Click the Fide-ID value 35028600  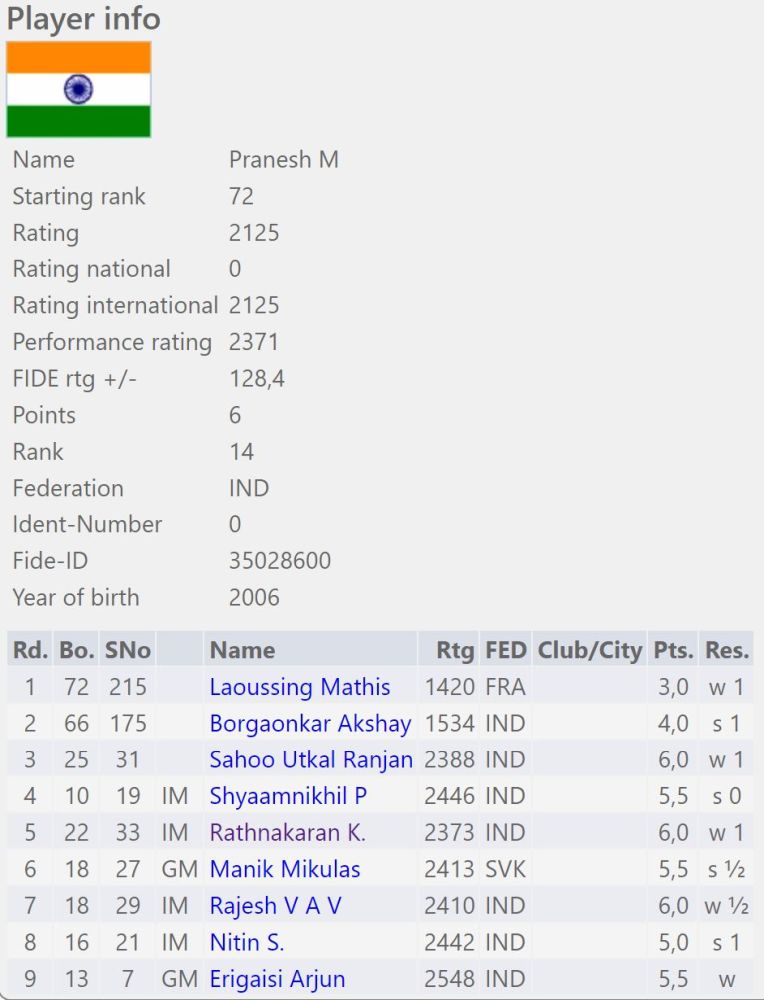click(280, 561)
